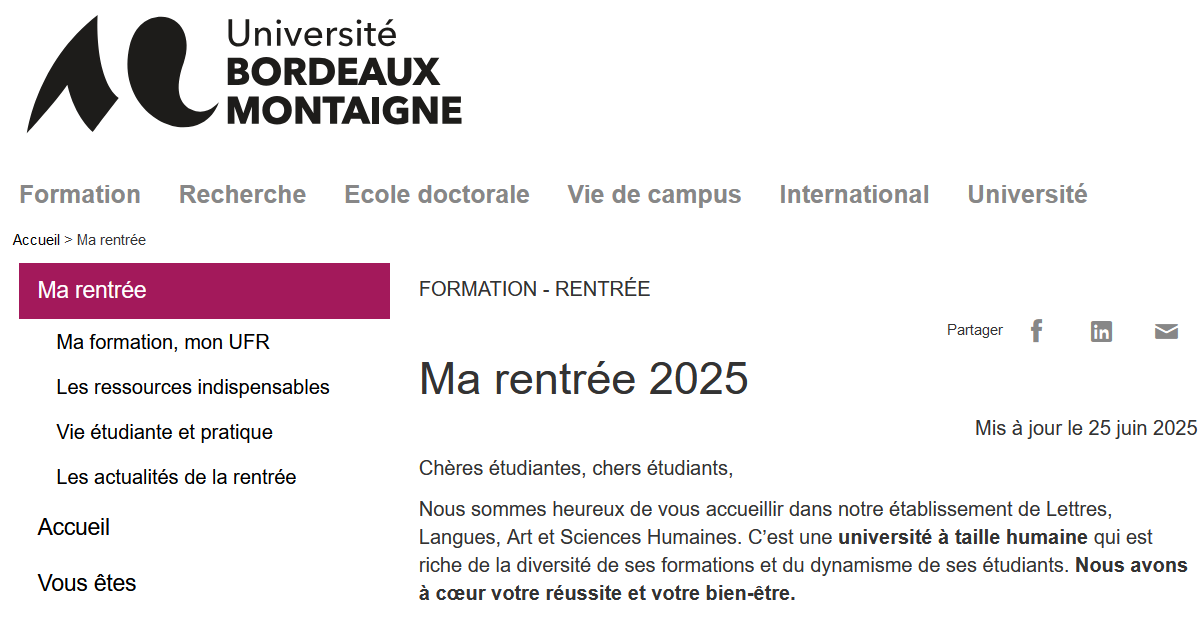Open the Ecole doctorale menu
The image size is (1198, 620).
pos(436,194)
